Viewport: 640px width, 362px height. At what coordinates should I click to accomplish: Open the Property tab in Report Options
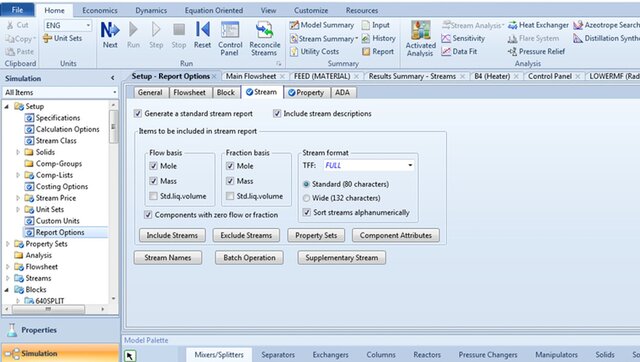tap(306, 93)
